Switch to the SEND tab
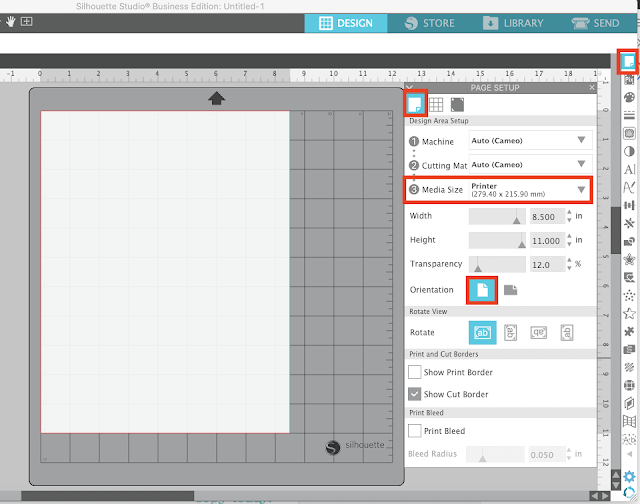The height and width of the screenshot is (504, 640). click(x=596, y=23)
